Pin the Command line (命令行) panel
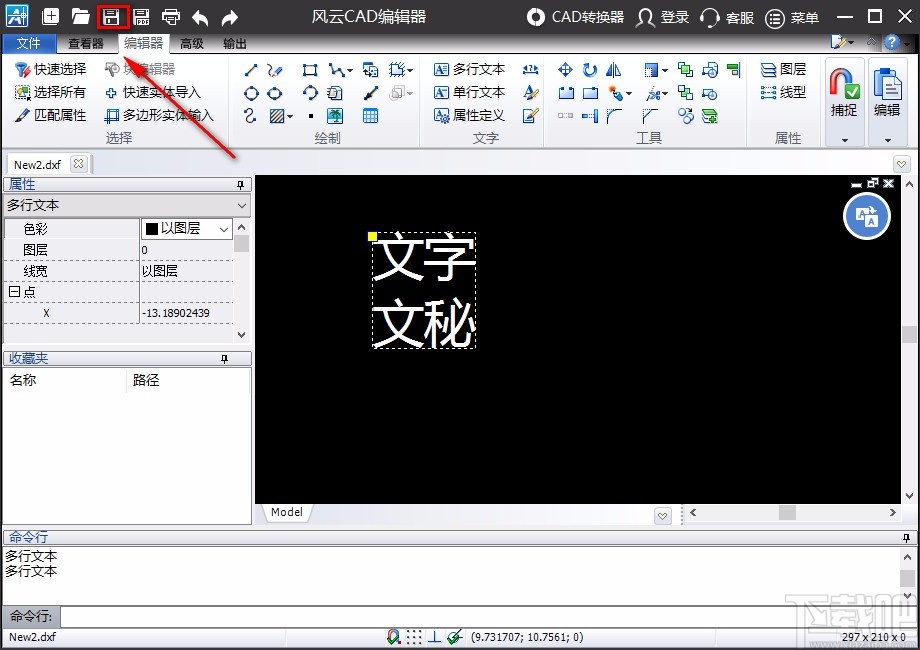 [907, 537]
